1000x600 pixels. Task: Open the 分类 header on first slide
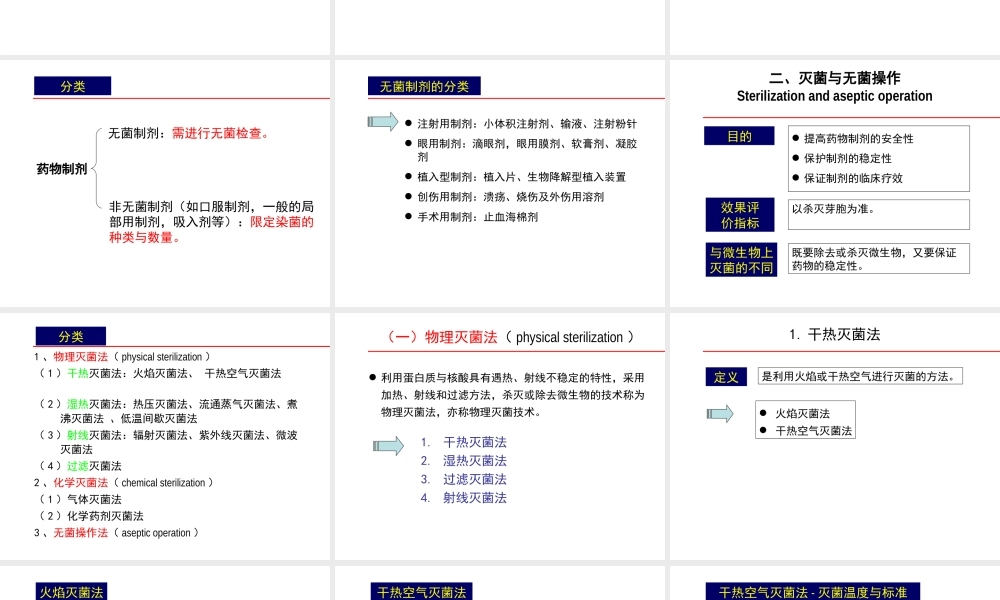71,85
